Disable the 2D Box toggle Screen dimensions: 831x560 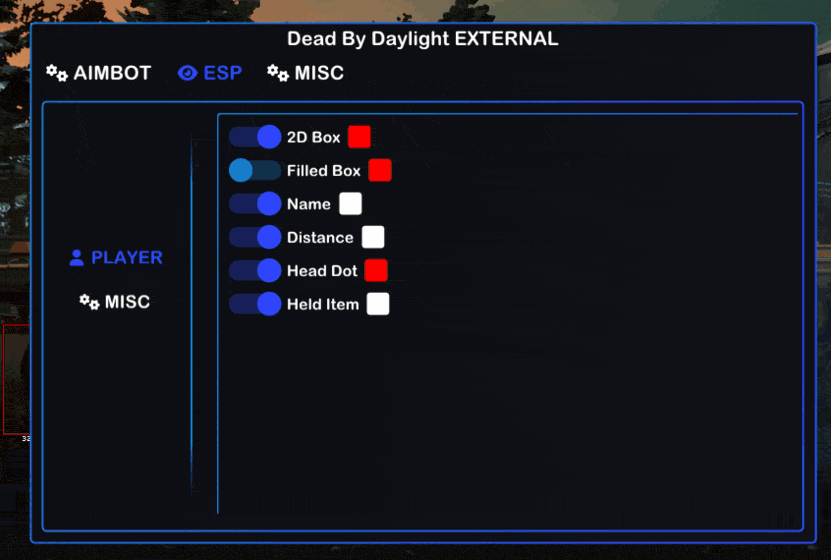pos(255,137)
